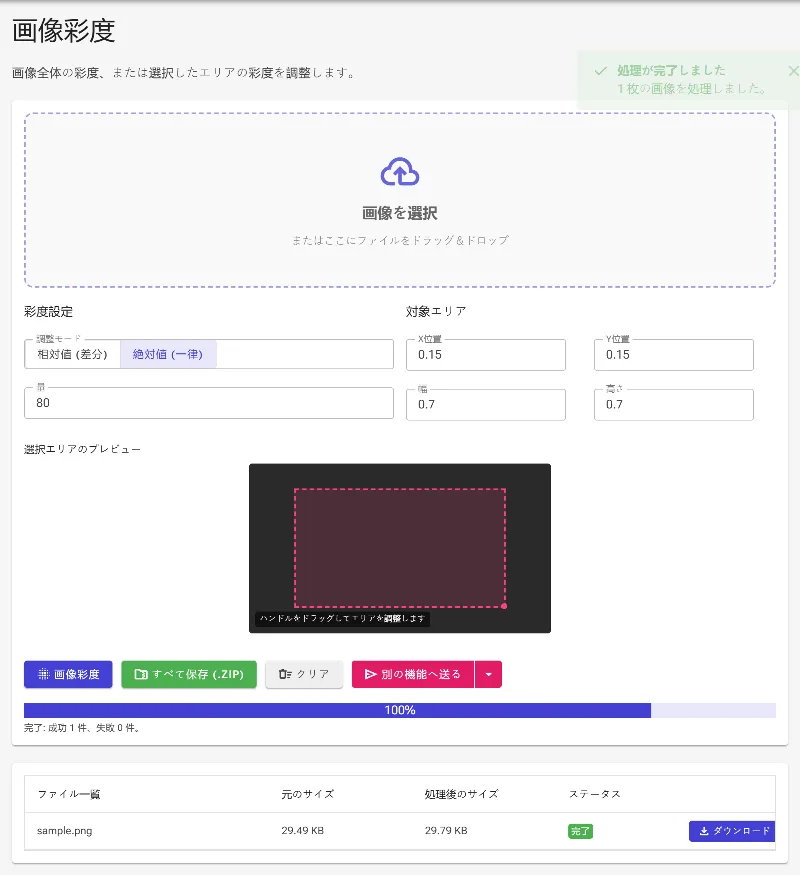Click the 100% progress bar
Screen dimensions: 800x875
(x=399, y=710)
